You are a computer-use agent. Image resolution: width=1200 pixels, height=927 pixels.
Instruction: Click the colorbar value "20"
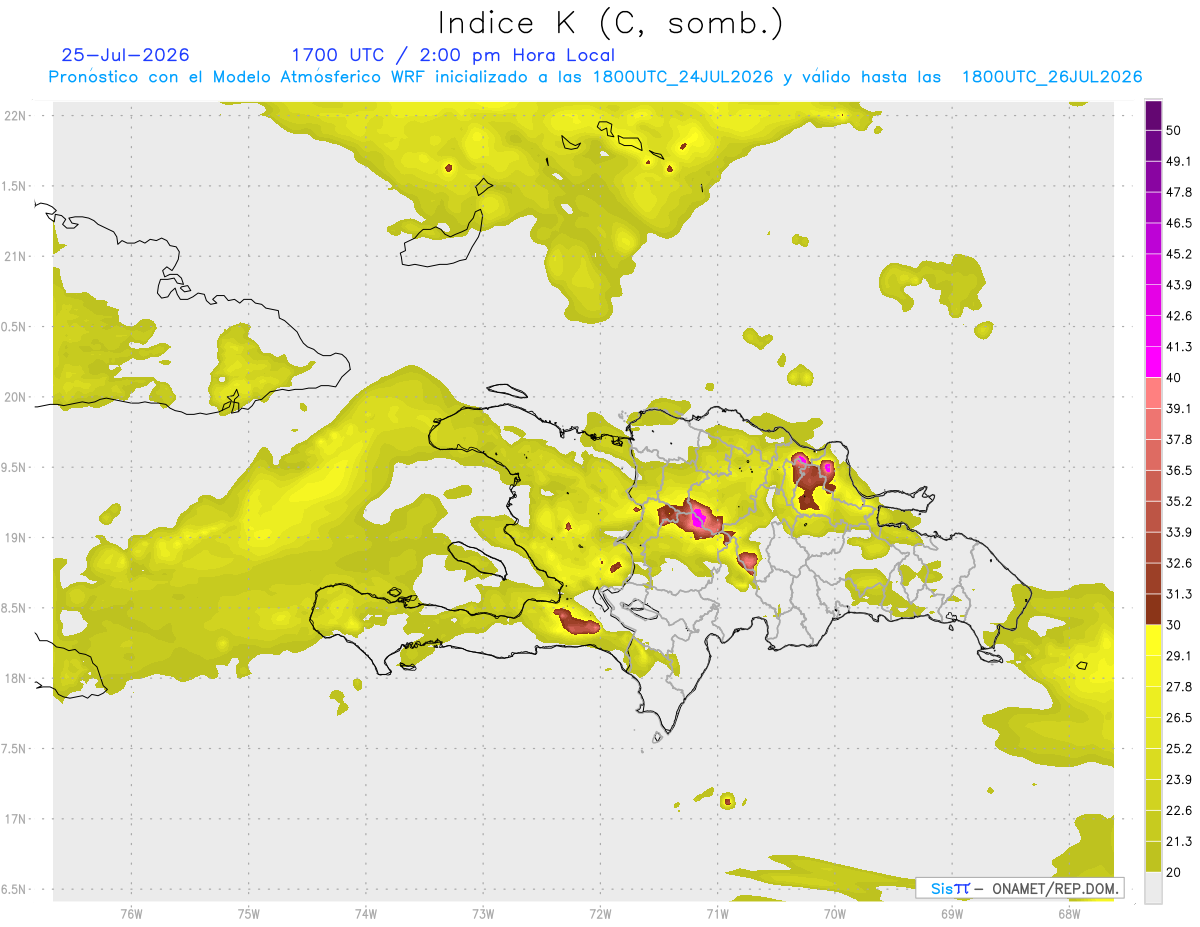click(1174, 872)
